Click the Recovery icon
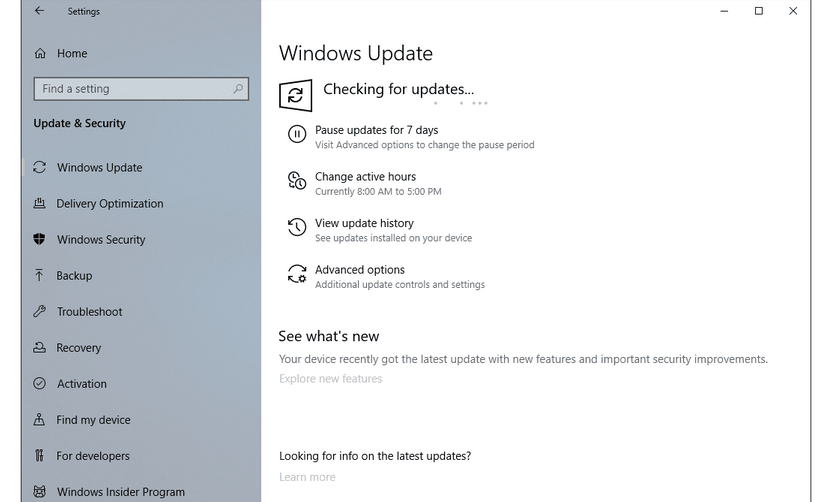This screenshot has width=834, height=502. pyautogui.click(x=39, y=347)
